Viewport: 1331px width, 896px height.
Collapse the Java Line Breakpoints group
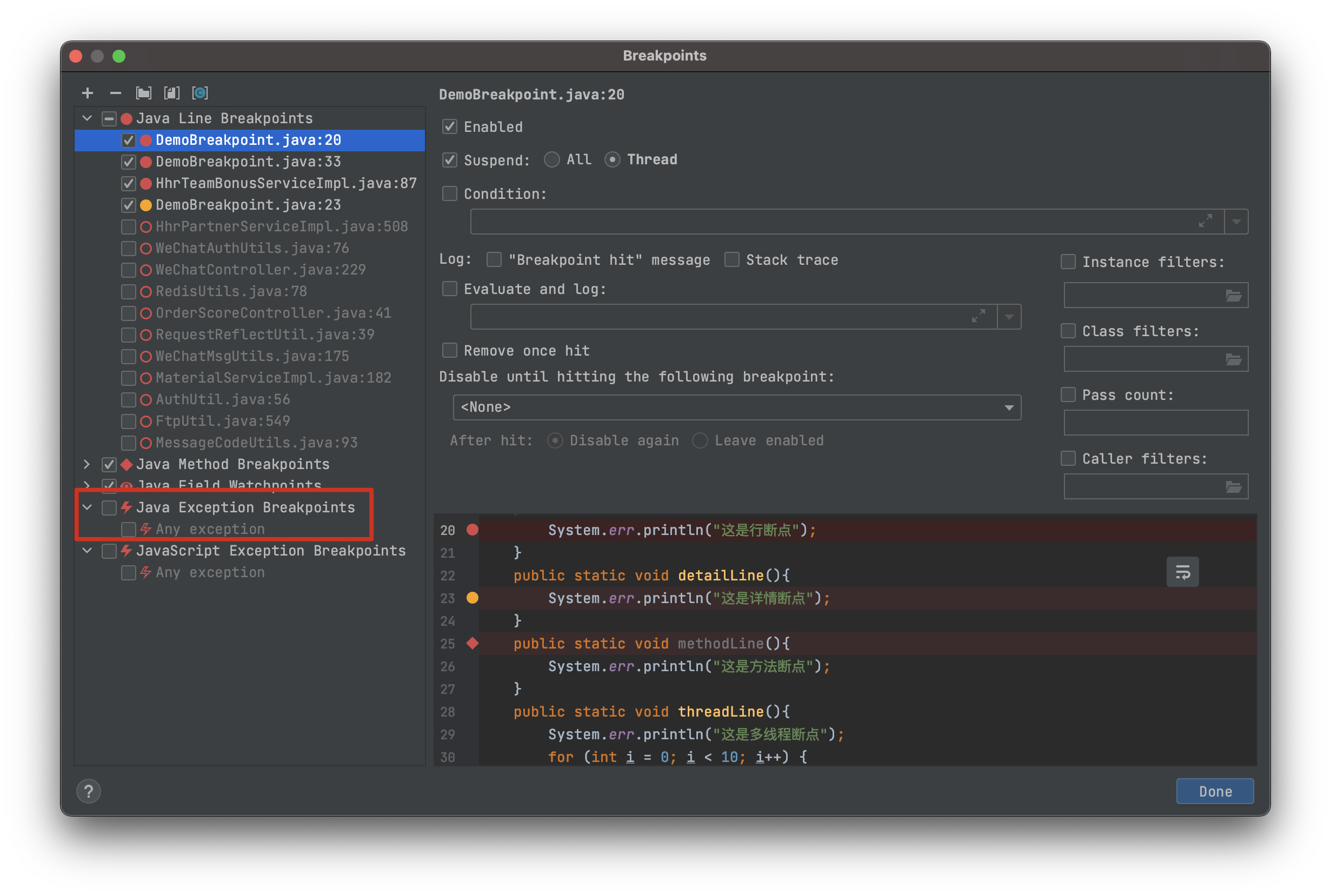point(87,118)
